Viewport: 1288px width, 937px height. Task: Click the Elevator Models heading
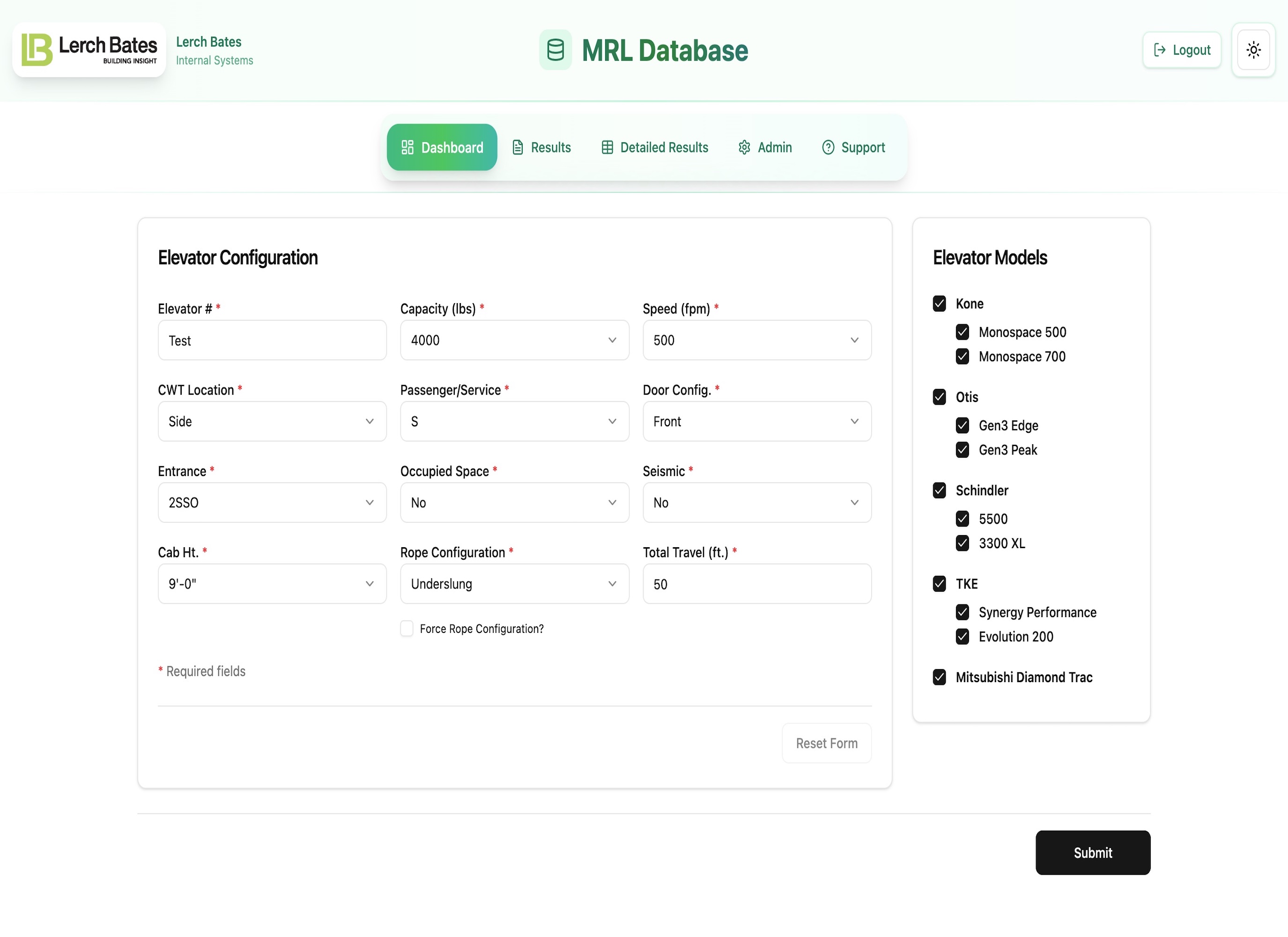pos(990,257)
